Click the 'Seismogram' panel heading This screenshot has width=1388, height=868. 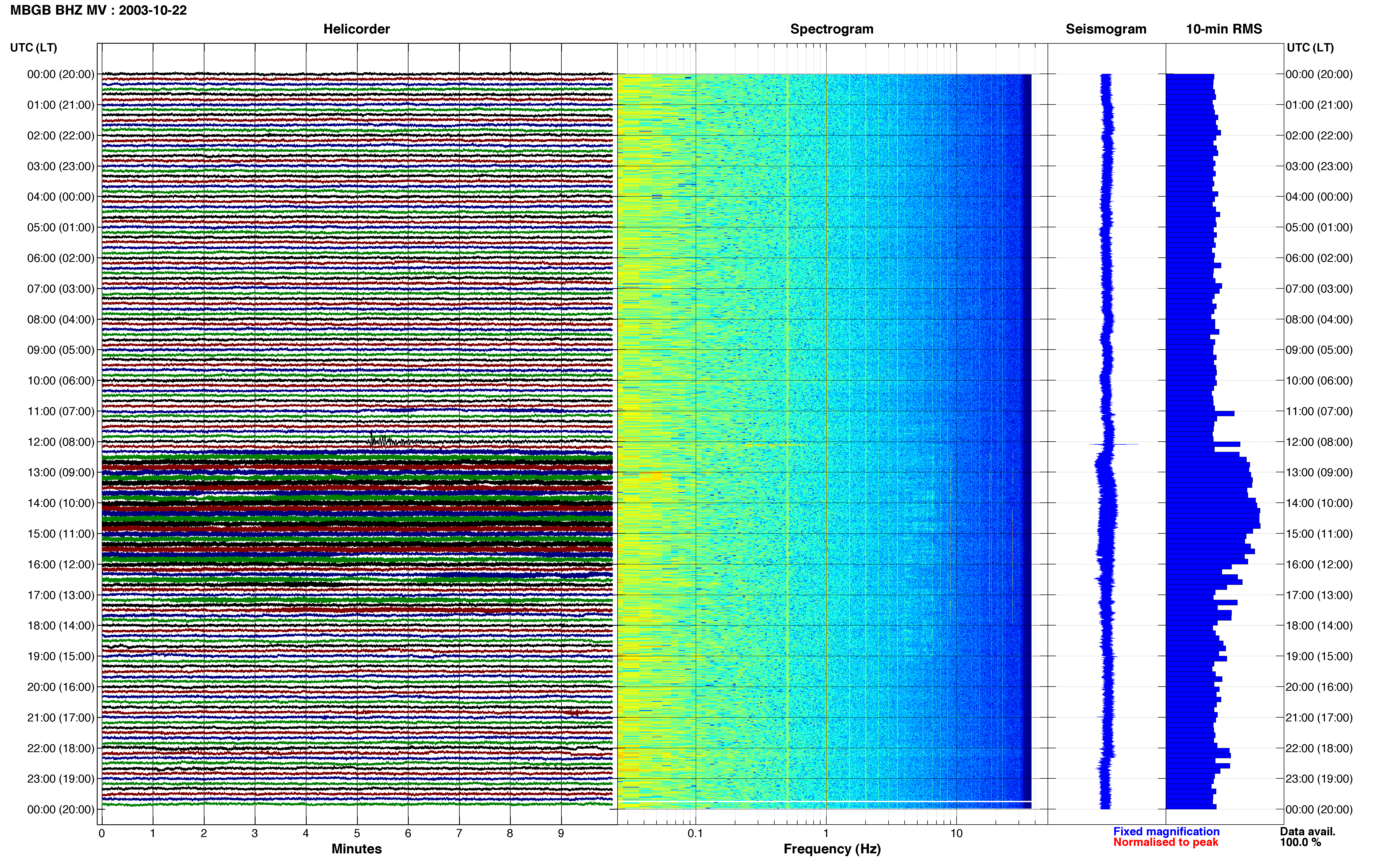click(x=1106, y=29)
